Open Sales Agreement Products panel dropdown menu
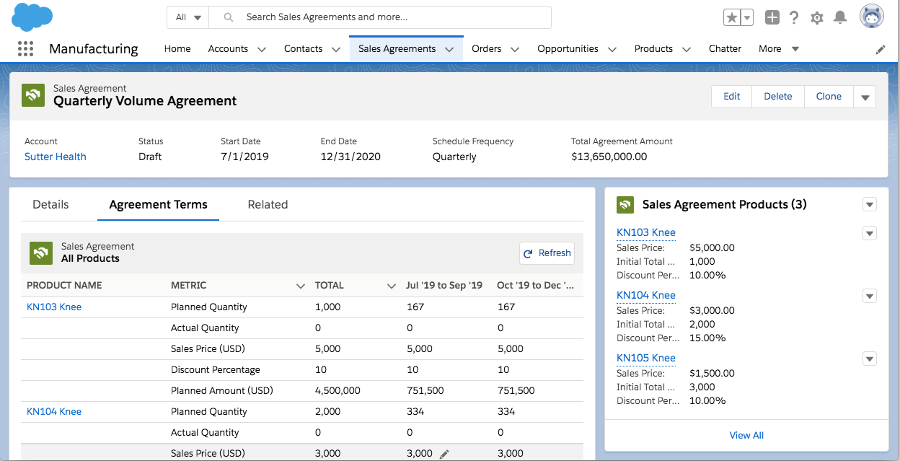The image size is (900, 461). [x=870, y=204]
